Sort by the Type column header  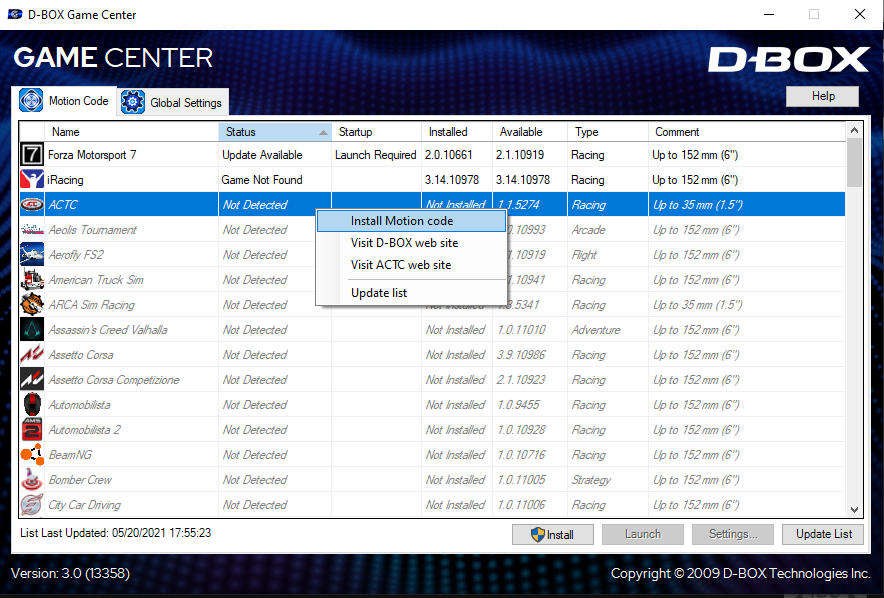click(608, 132)
